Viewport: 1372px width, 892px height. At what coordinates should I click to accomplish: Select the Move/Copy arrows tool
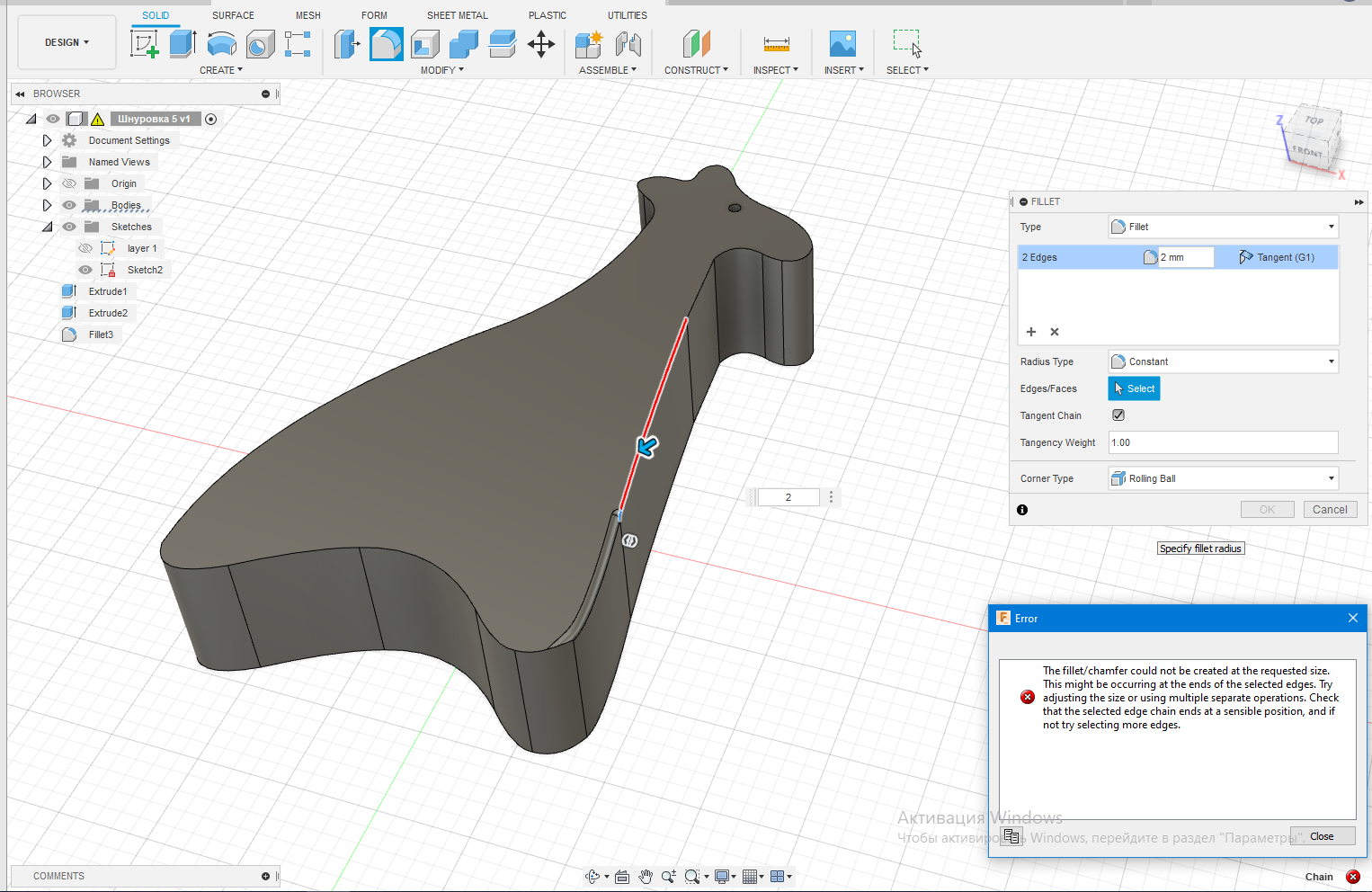(540, 44)
